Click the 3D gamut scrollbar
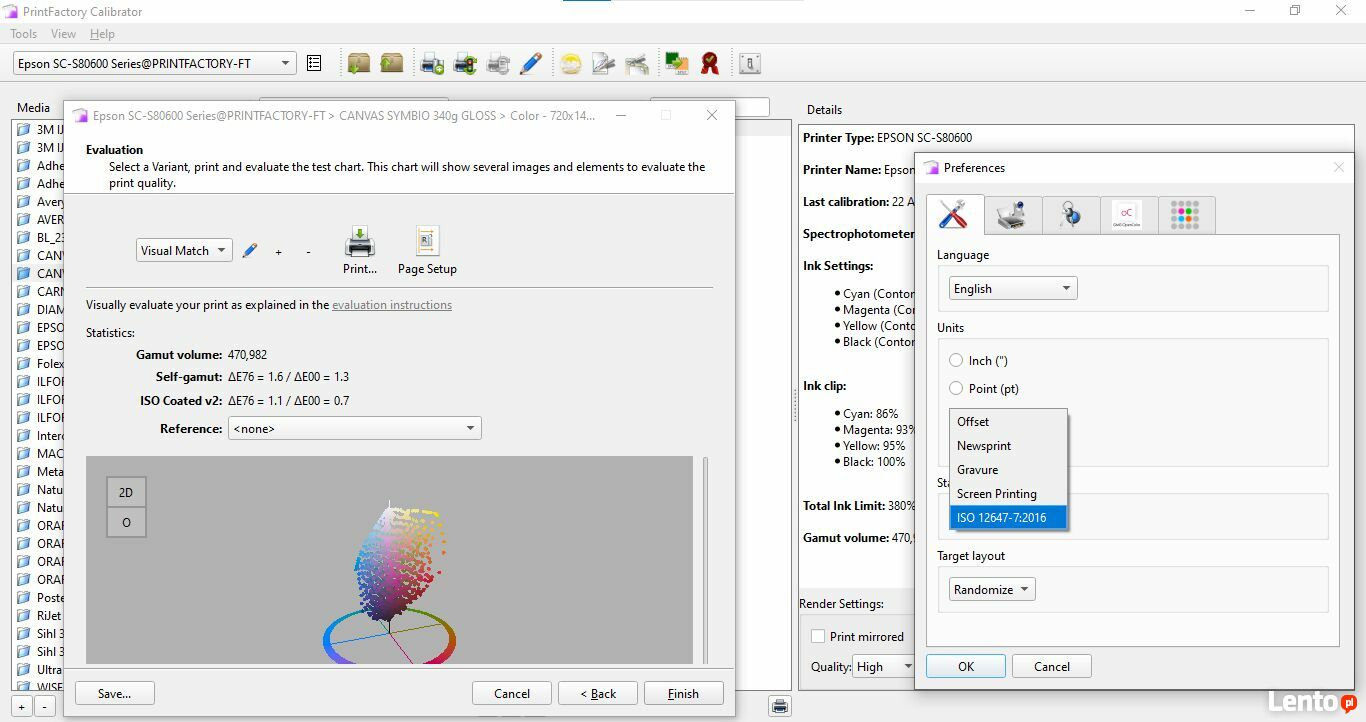 pos(706,560)
